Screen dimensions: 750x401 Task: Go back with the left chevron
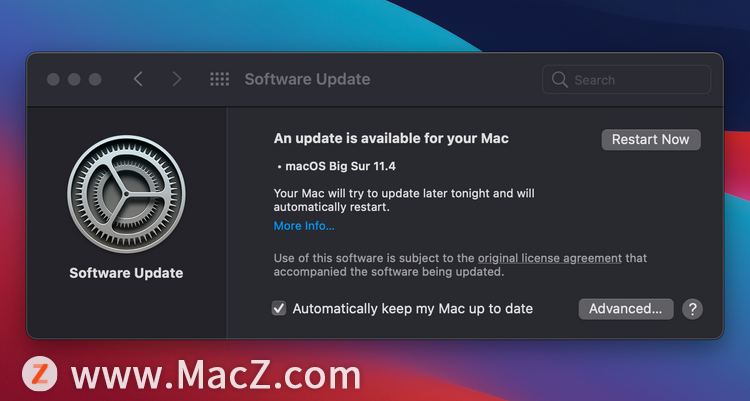point(138,79)
